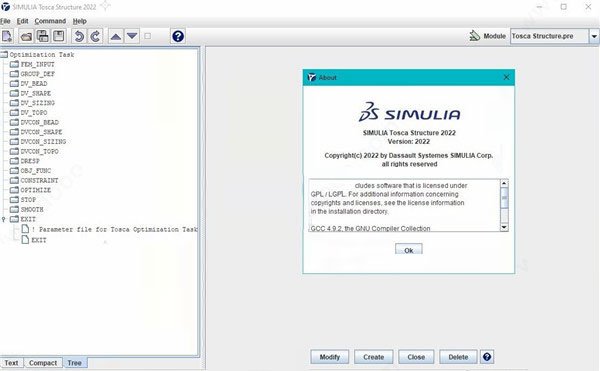Select DV_BEAD folder in tree

pos(34,83)
